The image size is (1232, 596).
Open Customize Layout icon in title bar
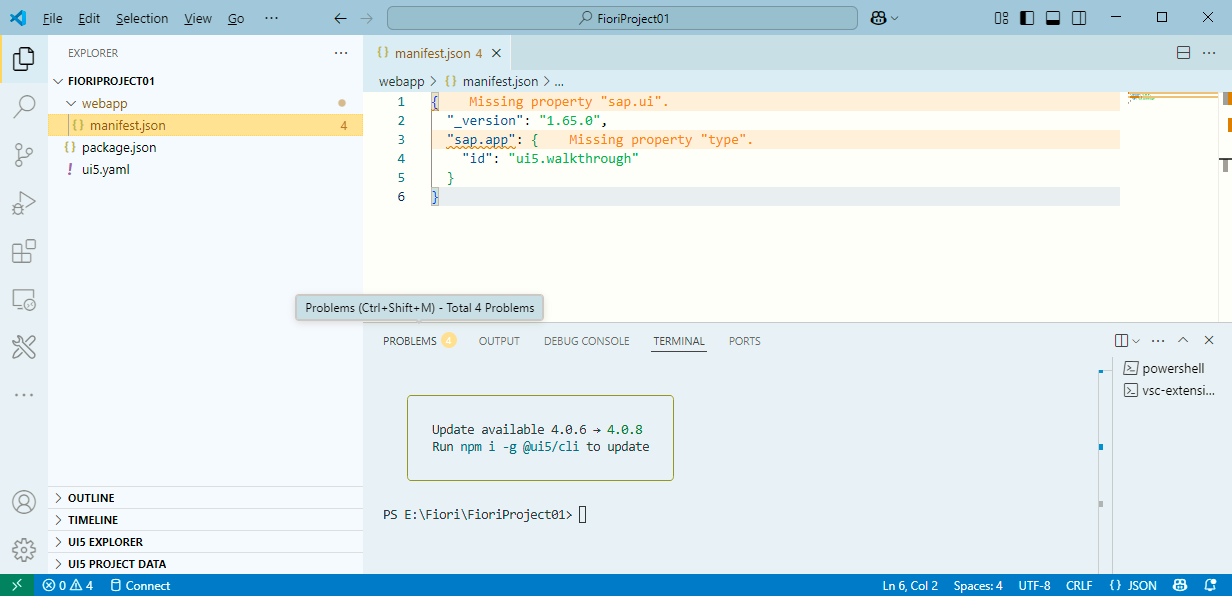tap(1002, 18)
